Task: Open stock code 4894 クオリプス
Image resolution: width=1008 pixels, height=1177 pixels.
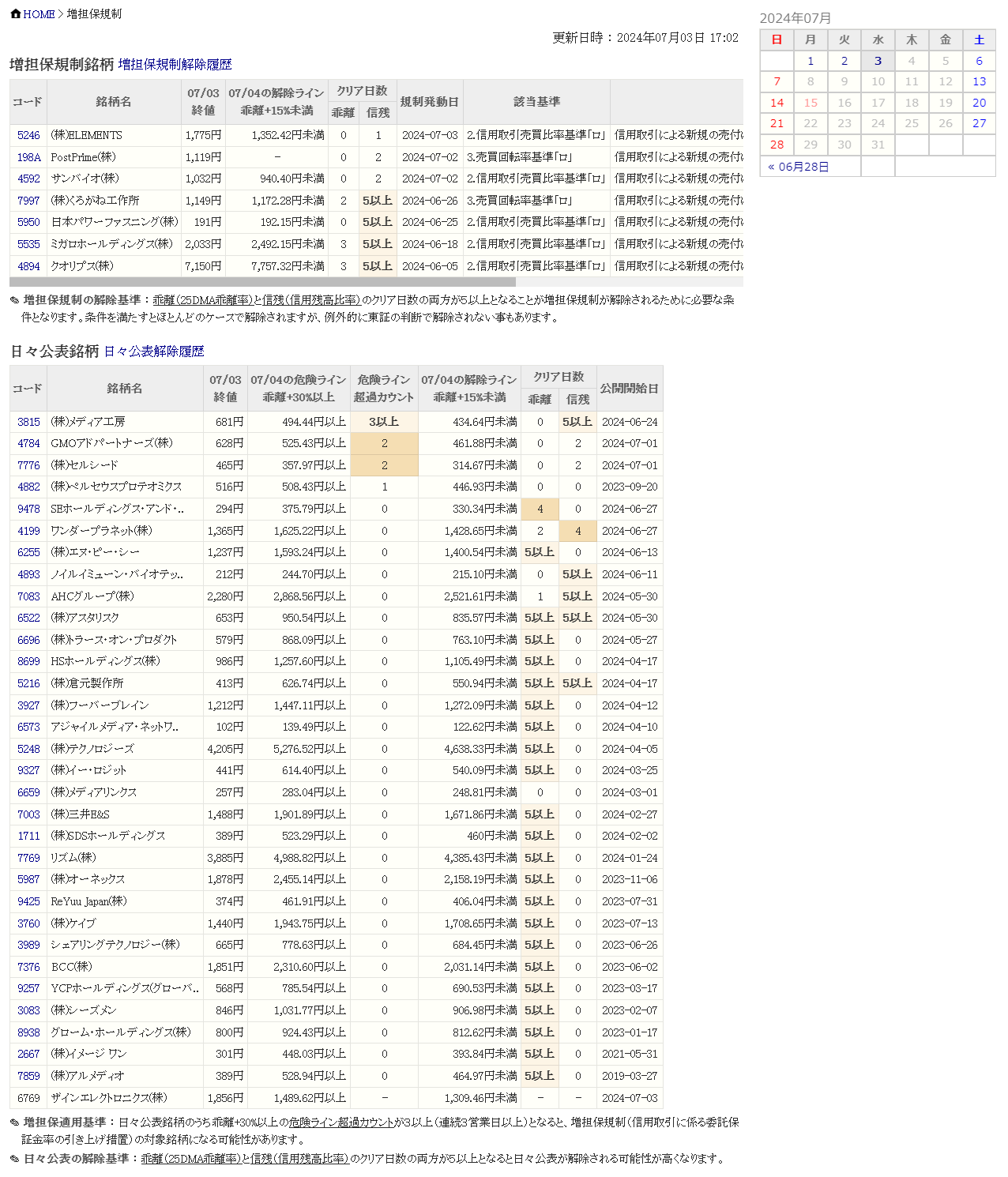Action: 28,266
